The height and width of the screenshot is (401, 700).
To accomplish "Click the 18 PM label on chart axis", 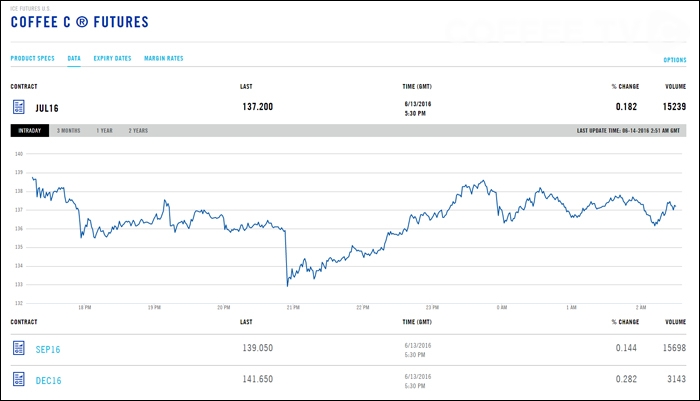I will pos(85,308).
